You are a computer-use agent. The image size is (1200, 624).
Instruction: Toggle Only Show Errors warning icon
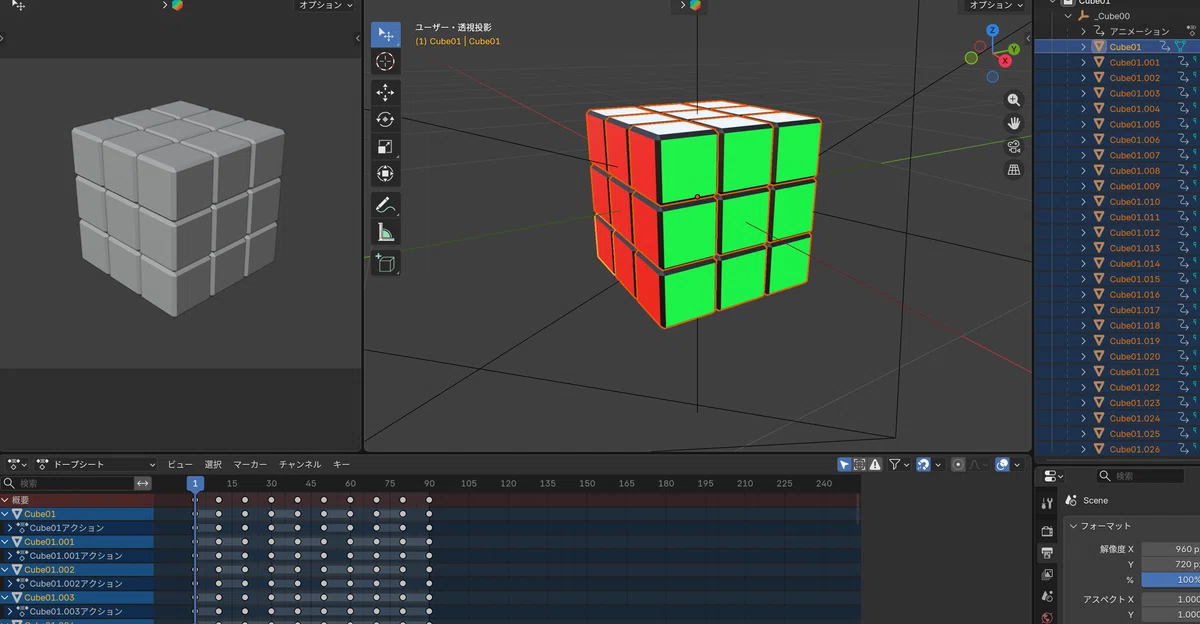[x=874, y=464]
